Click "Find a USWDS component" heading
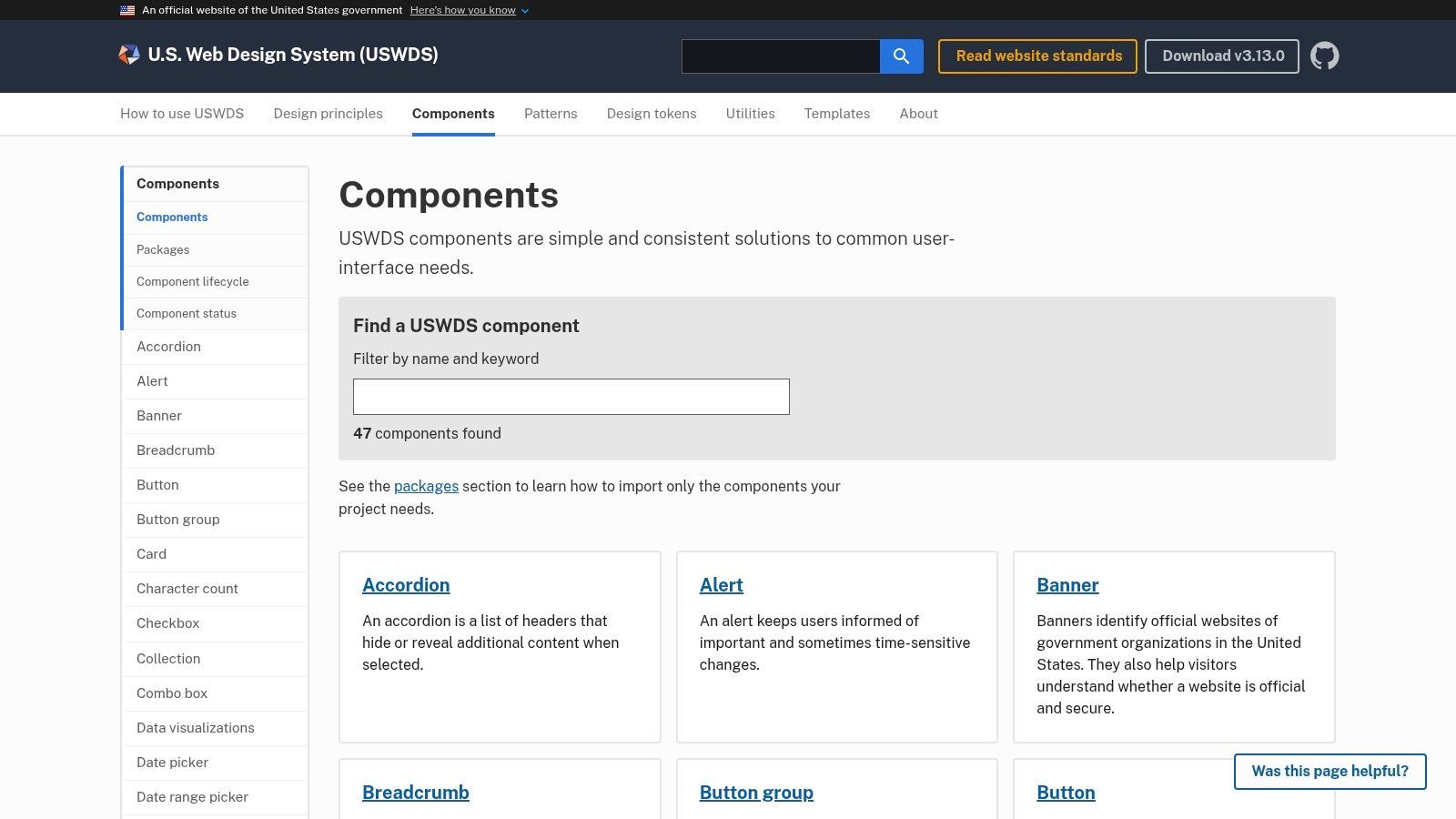The width and height of the screenshot is (1456, 819). (466, 326)
